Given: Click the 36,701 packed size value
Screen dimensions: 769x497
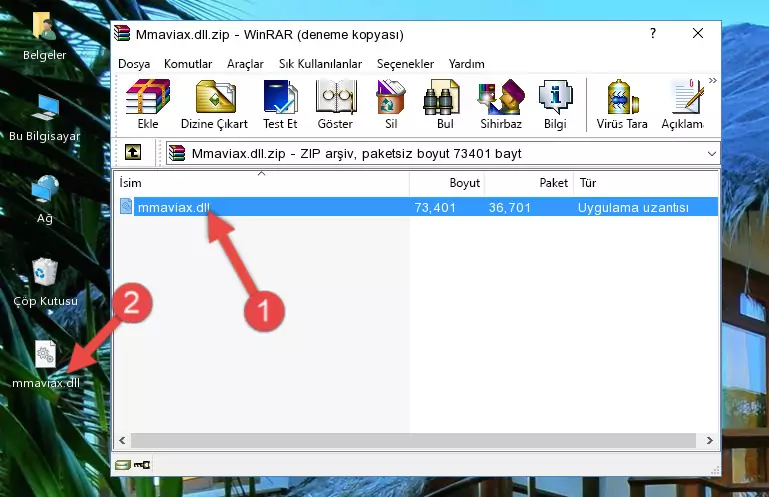Looking at the screenshot, I should pos(510,208).
